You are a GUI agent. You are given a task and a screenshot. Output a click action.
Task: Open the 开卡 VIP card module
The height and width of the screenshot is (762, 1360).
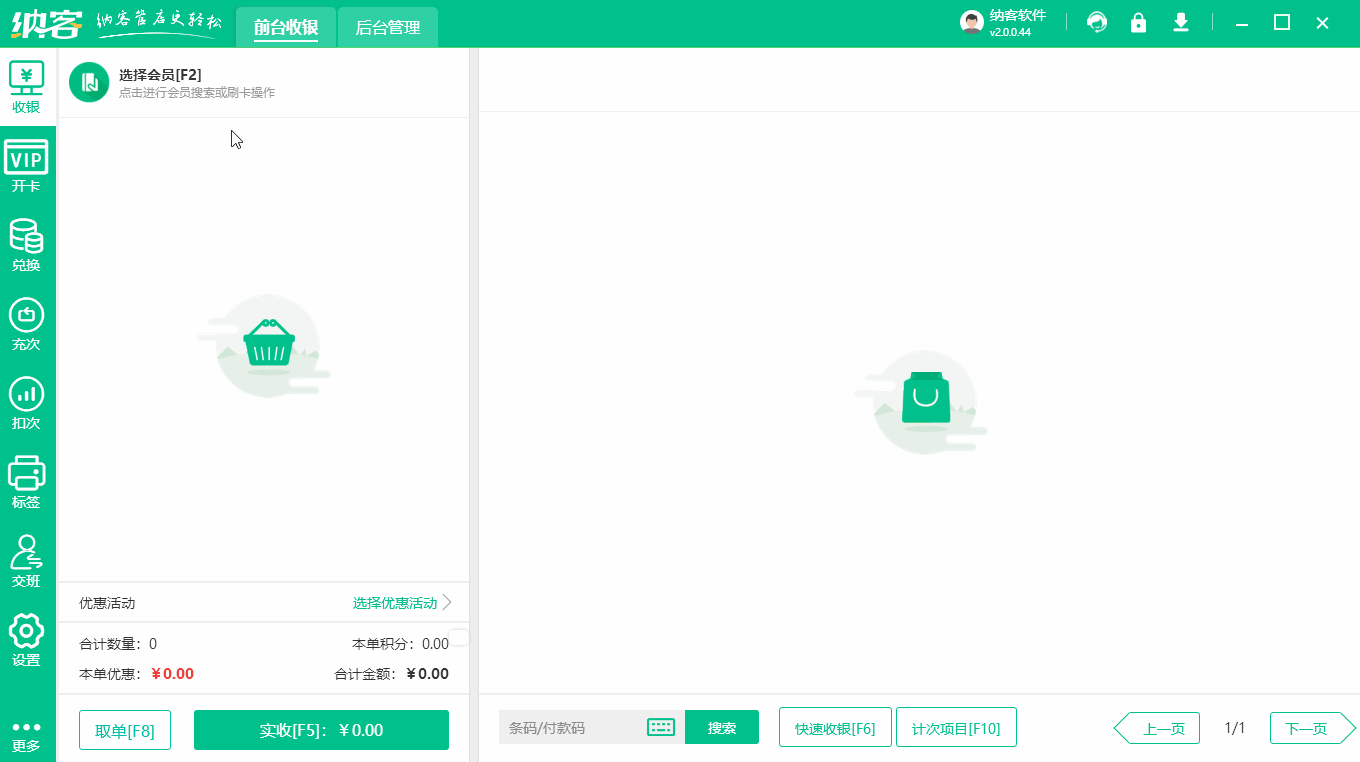(x=27, y=163)
